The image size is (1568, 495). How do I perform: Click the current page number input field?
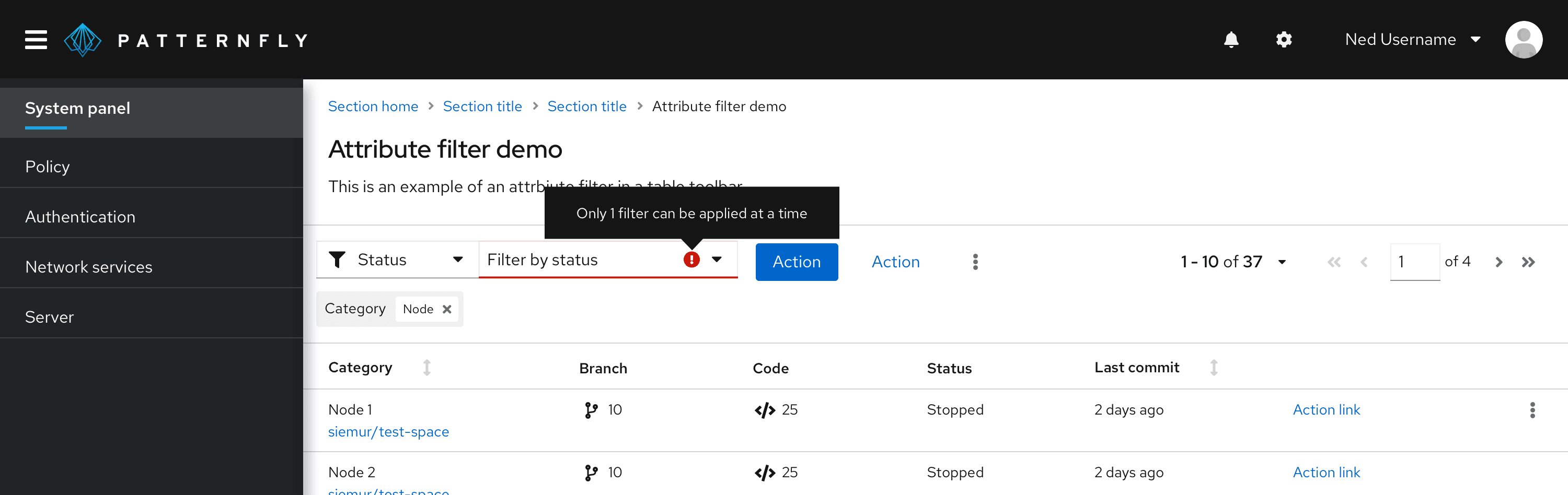point(1414,262)
